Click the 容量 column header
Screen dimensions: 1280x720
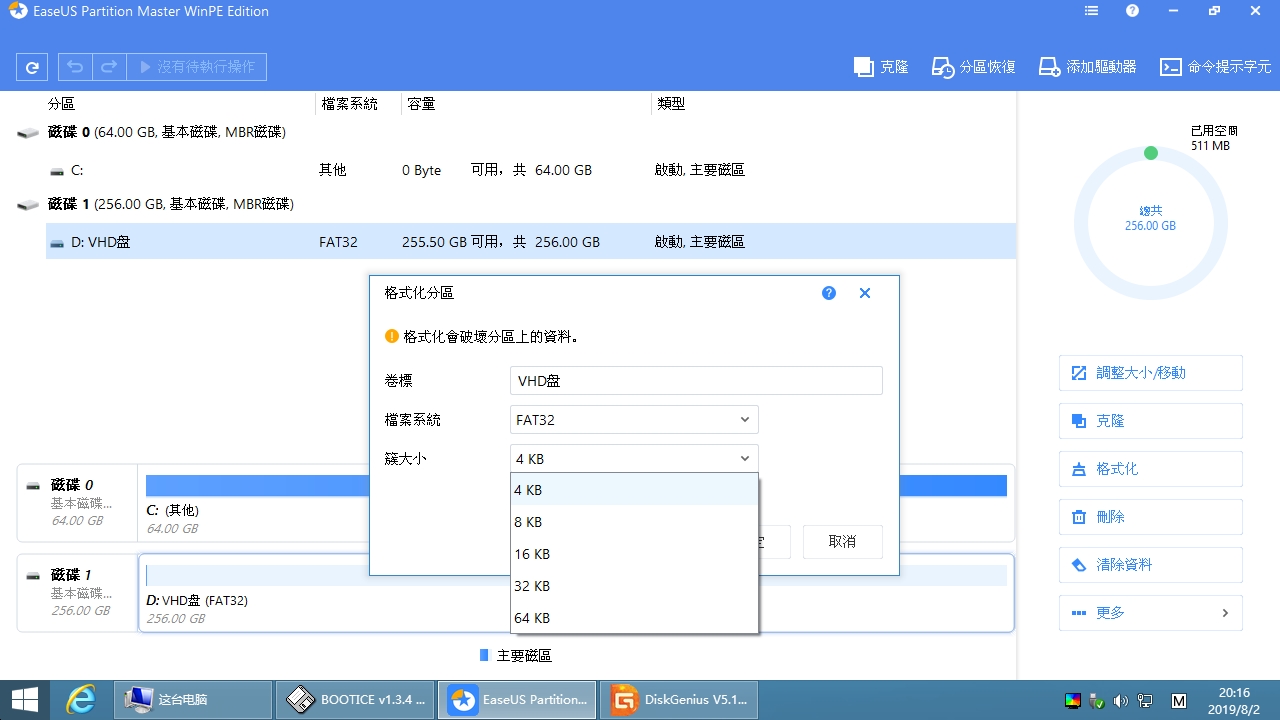[421, 104]
